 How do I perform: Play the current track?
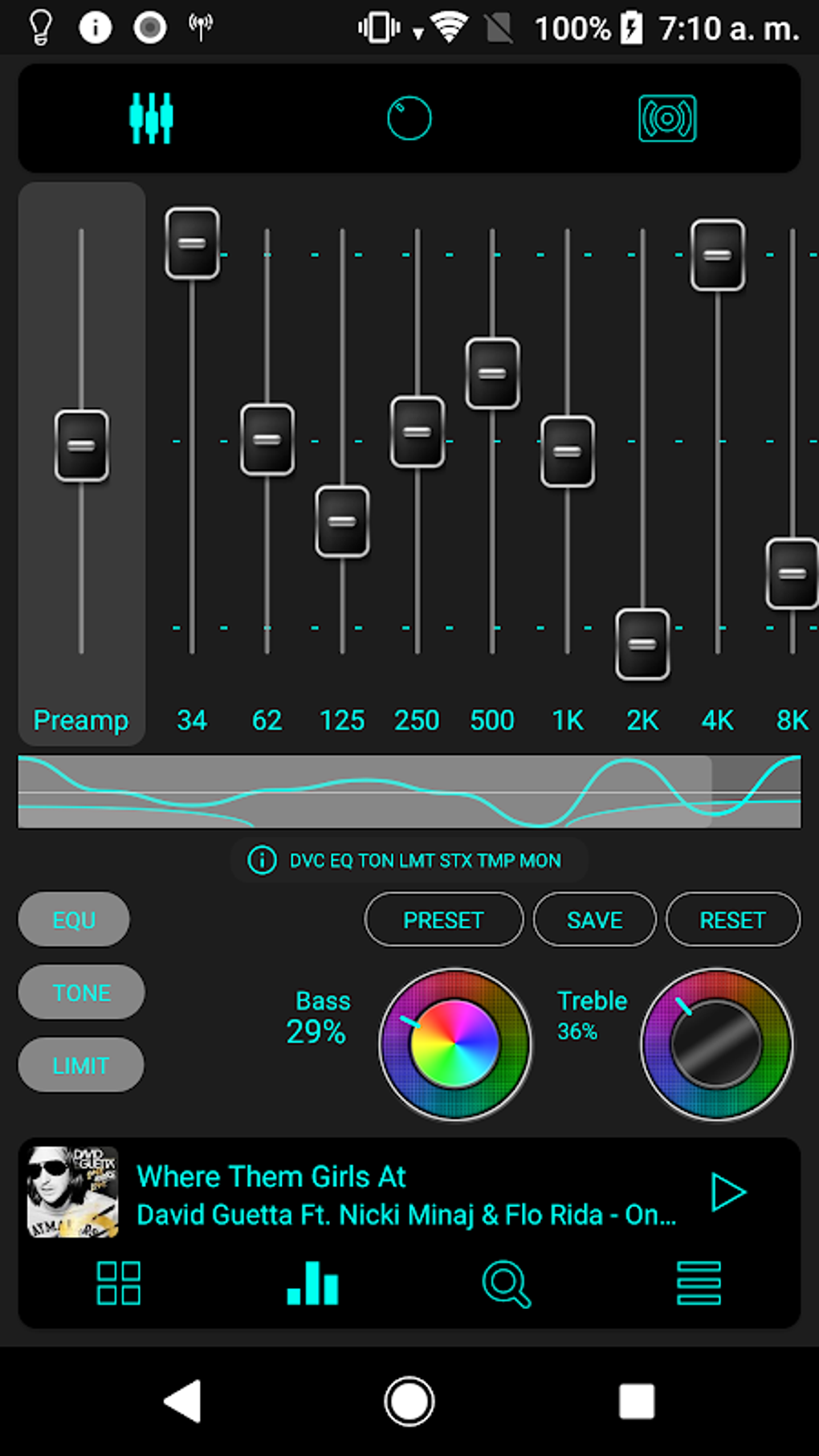pos(729,1192)
